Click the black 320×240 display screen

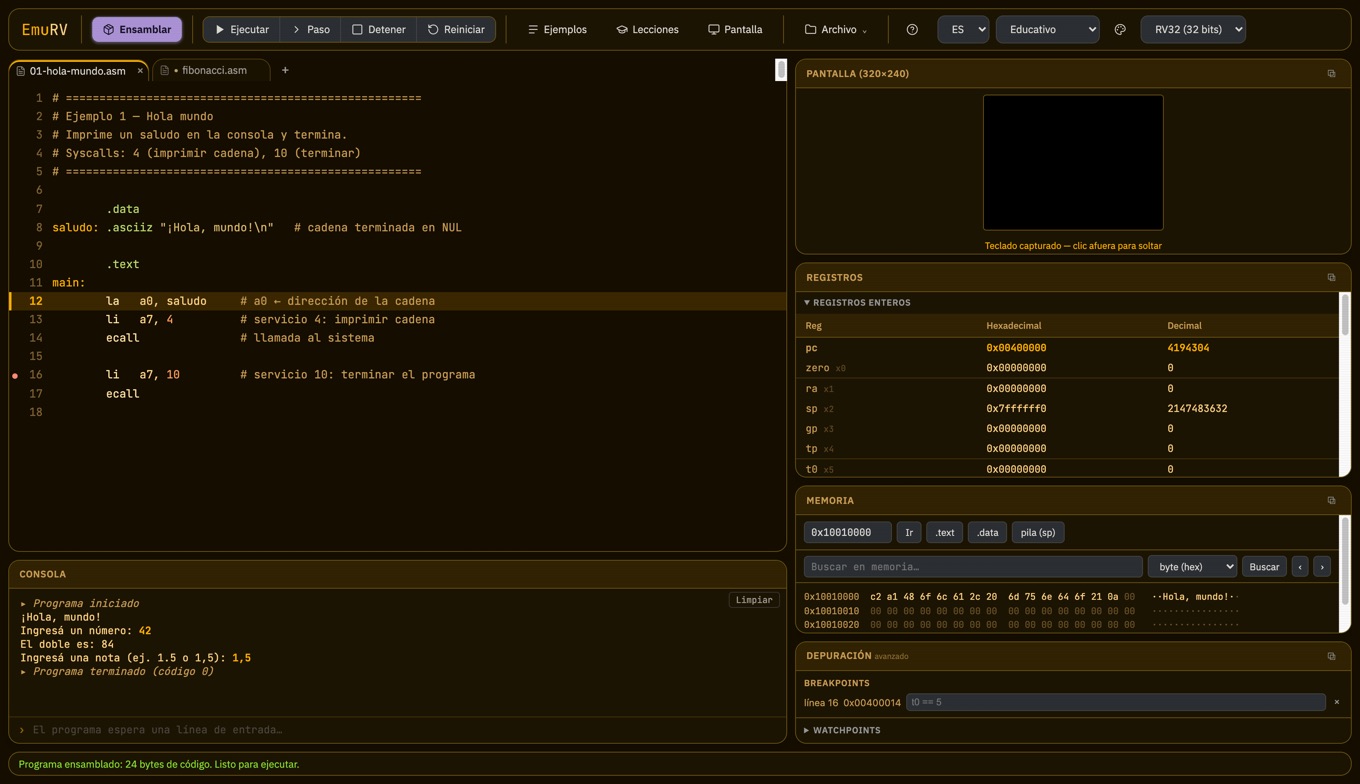coord(1073,163)
